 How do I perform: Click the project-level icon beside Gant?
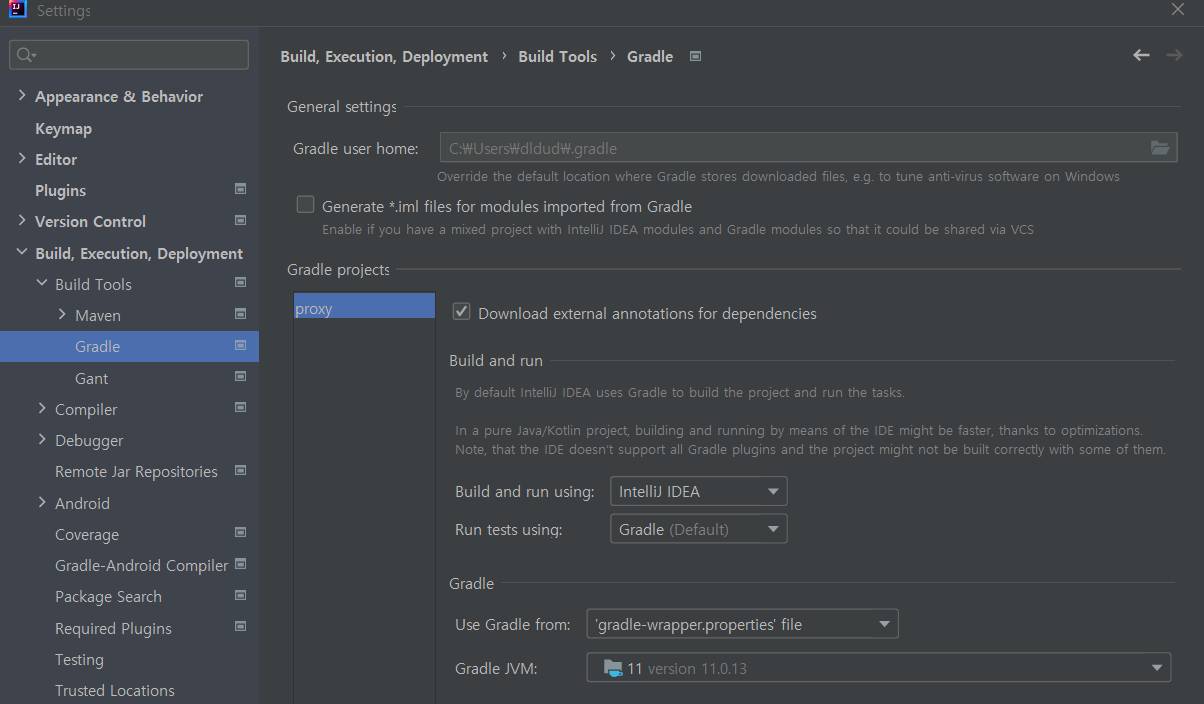pyautogui.click(x=240, y=377)
